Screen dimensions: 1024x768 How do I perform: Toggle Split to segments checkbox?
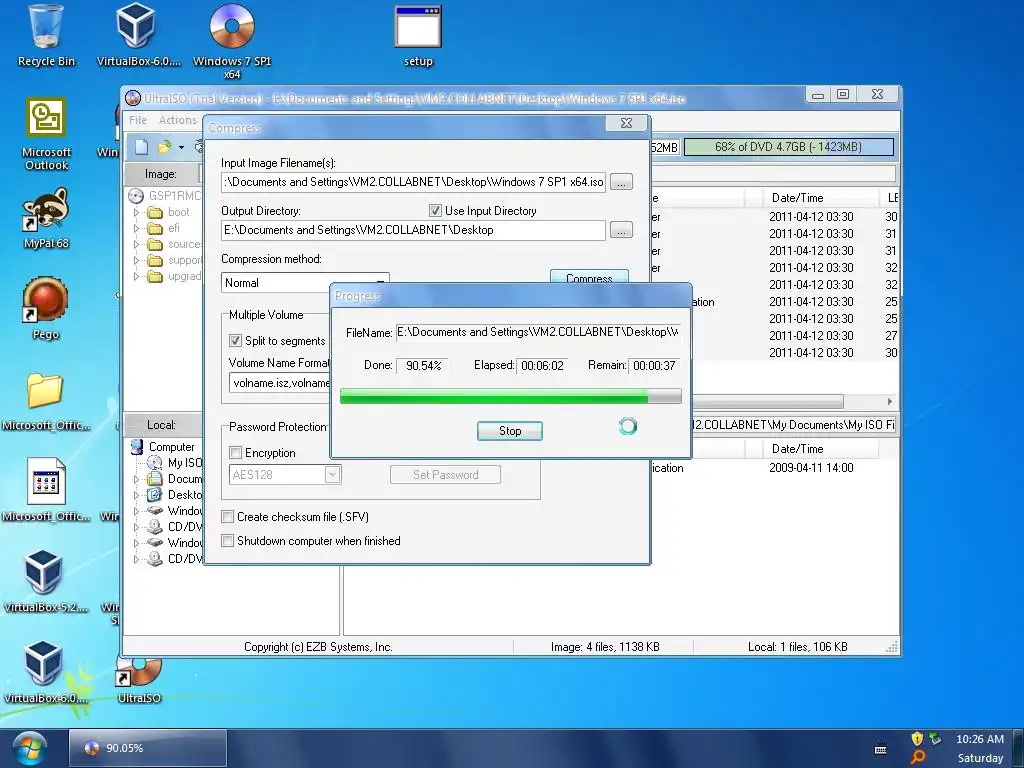tap(235, 340)
